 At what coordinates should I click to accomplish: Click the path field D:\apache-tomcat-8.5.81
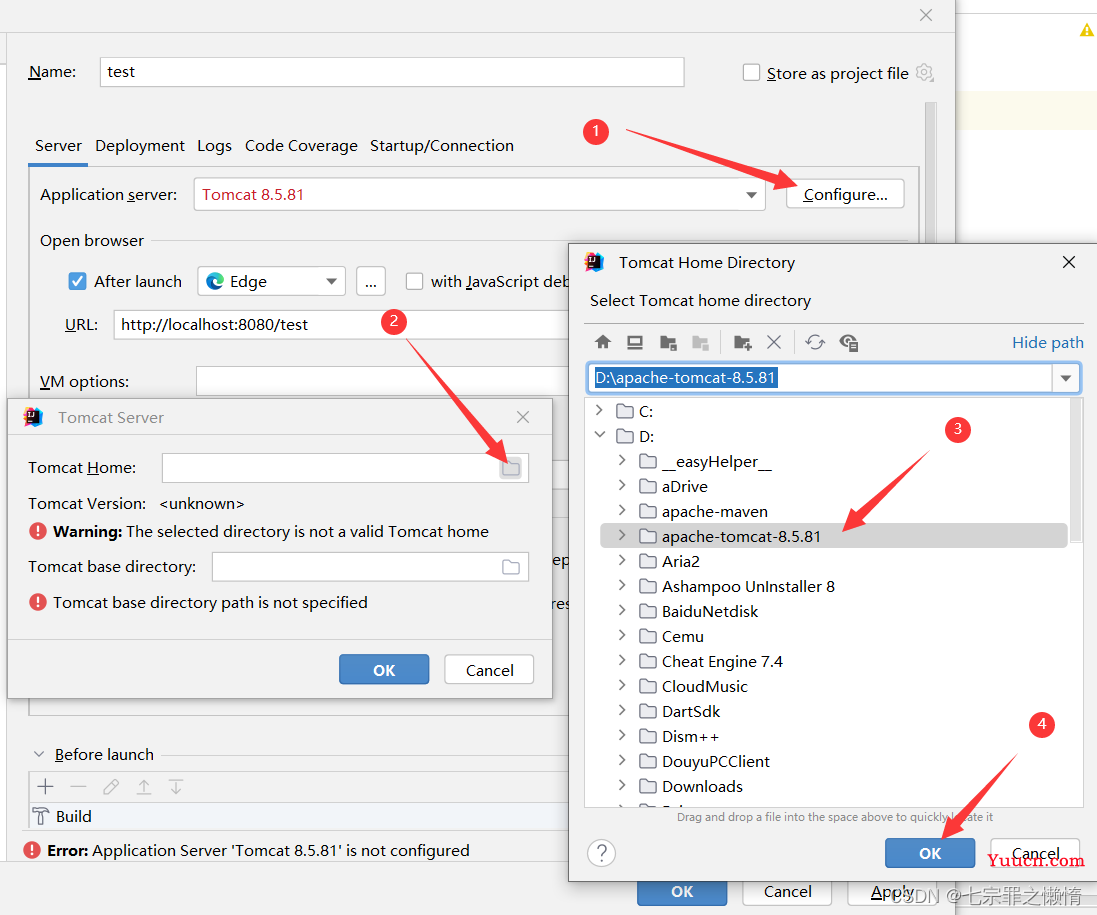click(819, 378)
